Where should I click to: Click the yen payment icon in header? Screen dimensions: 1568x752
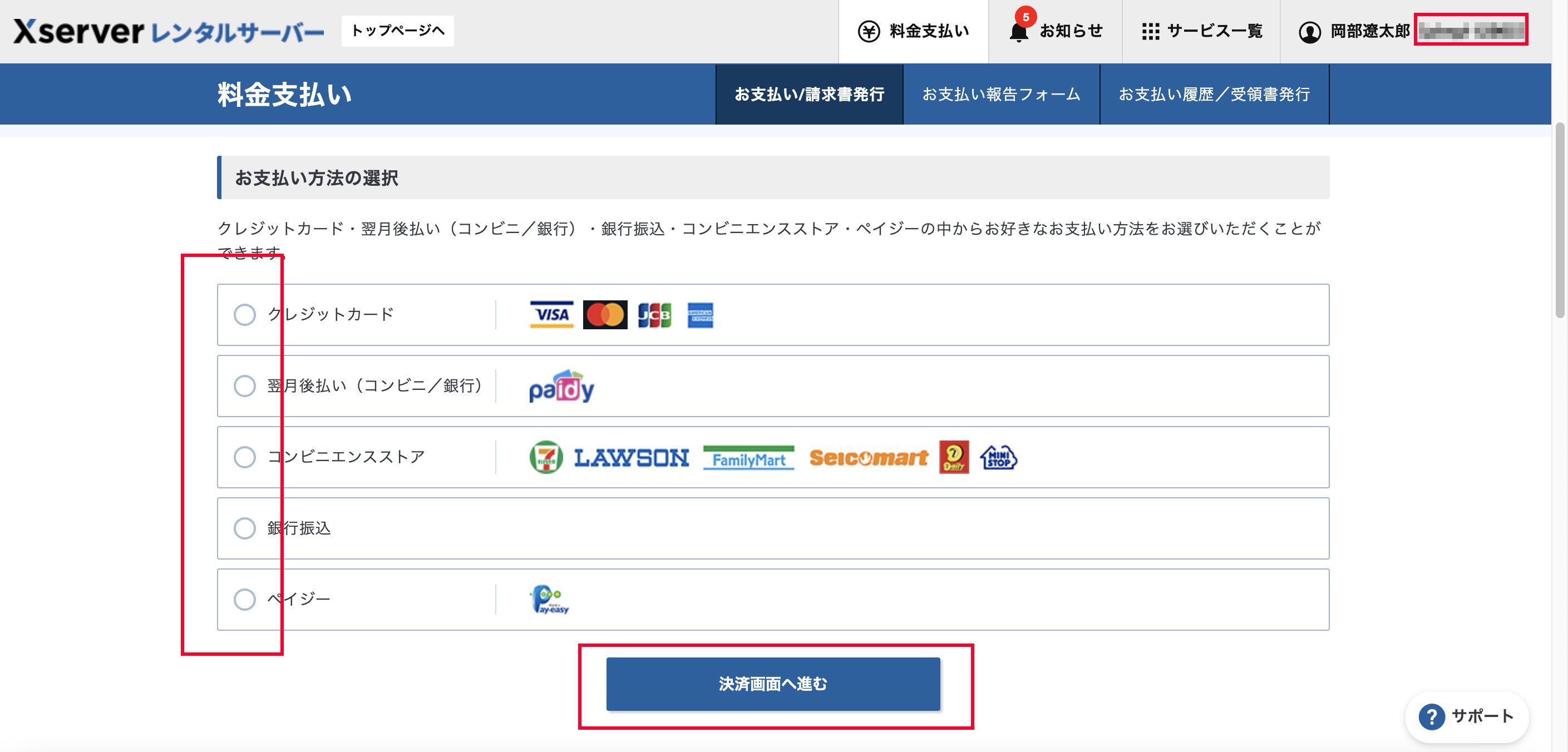click(x=869, y=31)
